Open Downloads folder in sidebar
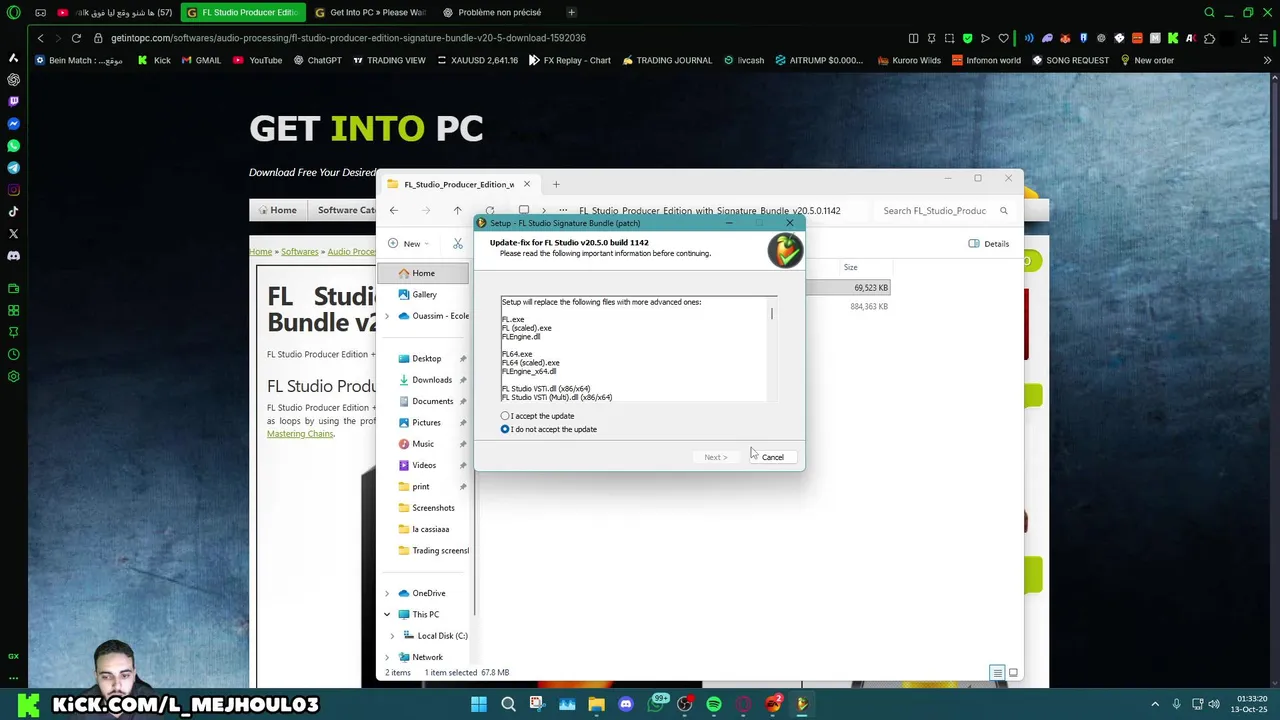Viewport: 1280px width, 720px height. (431, 380)
